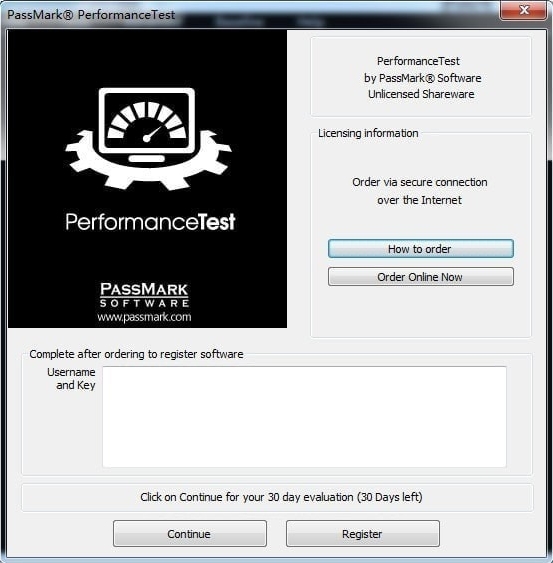553x563 pixels.
Task: Close the PassMark PerformanceTest dialog
Action: tap(525, 10)
